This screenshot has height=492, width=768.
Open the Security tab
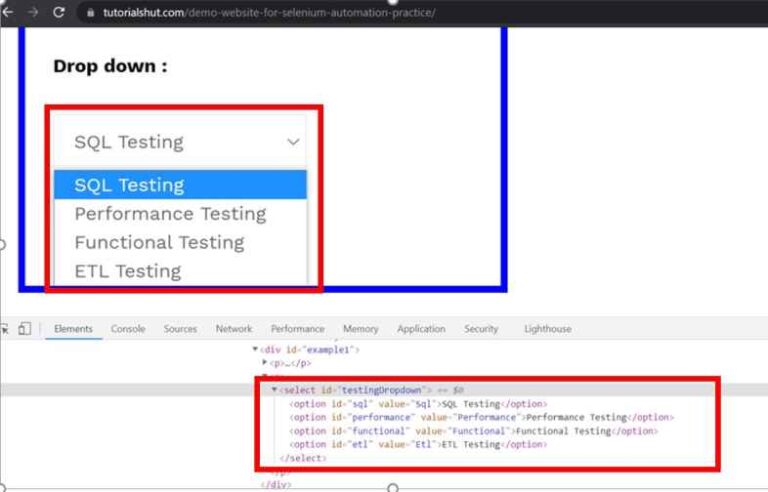point(481,329)
